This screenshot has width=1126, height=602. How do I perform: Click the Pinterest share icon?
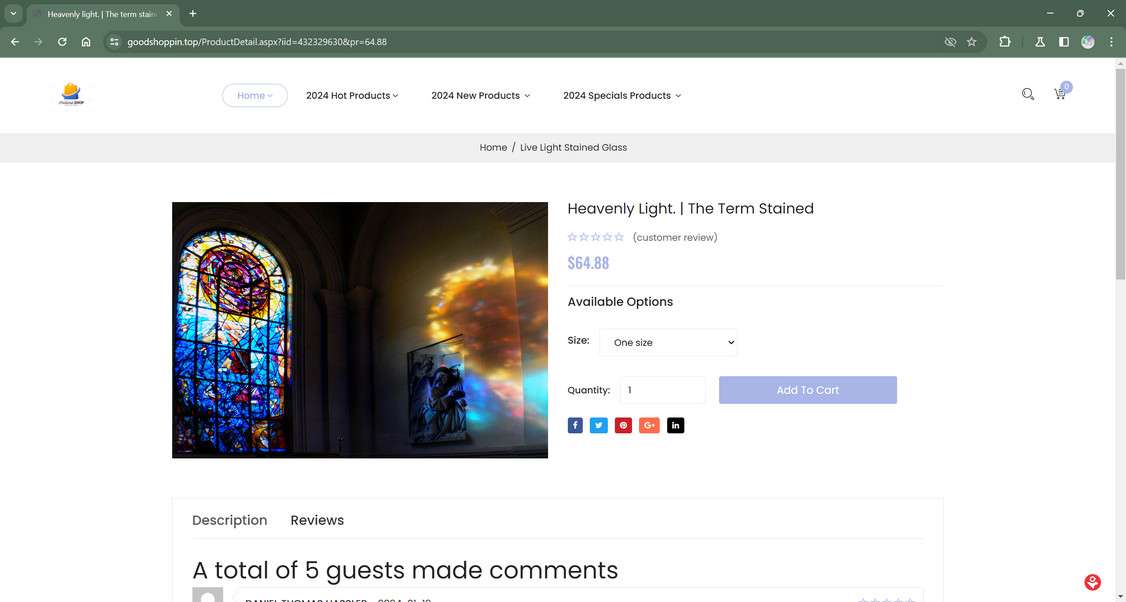coord(623,425)
